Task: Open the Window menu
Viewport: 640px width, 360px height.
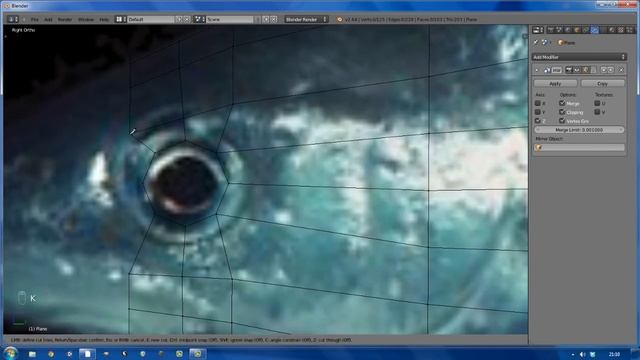Action: coord(86,19)
